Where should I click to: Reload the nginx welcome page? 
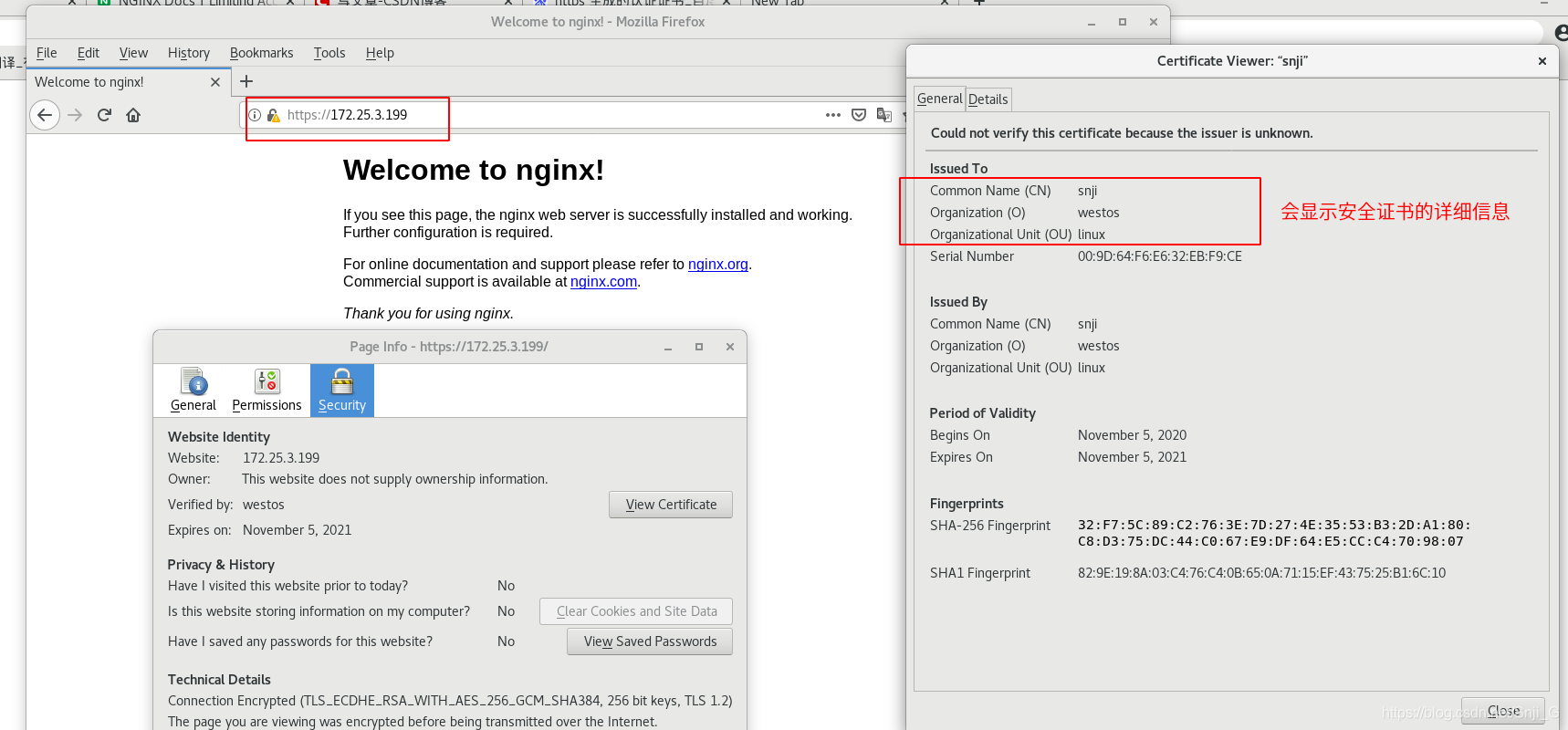point(104,115)
